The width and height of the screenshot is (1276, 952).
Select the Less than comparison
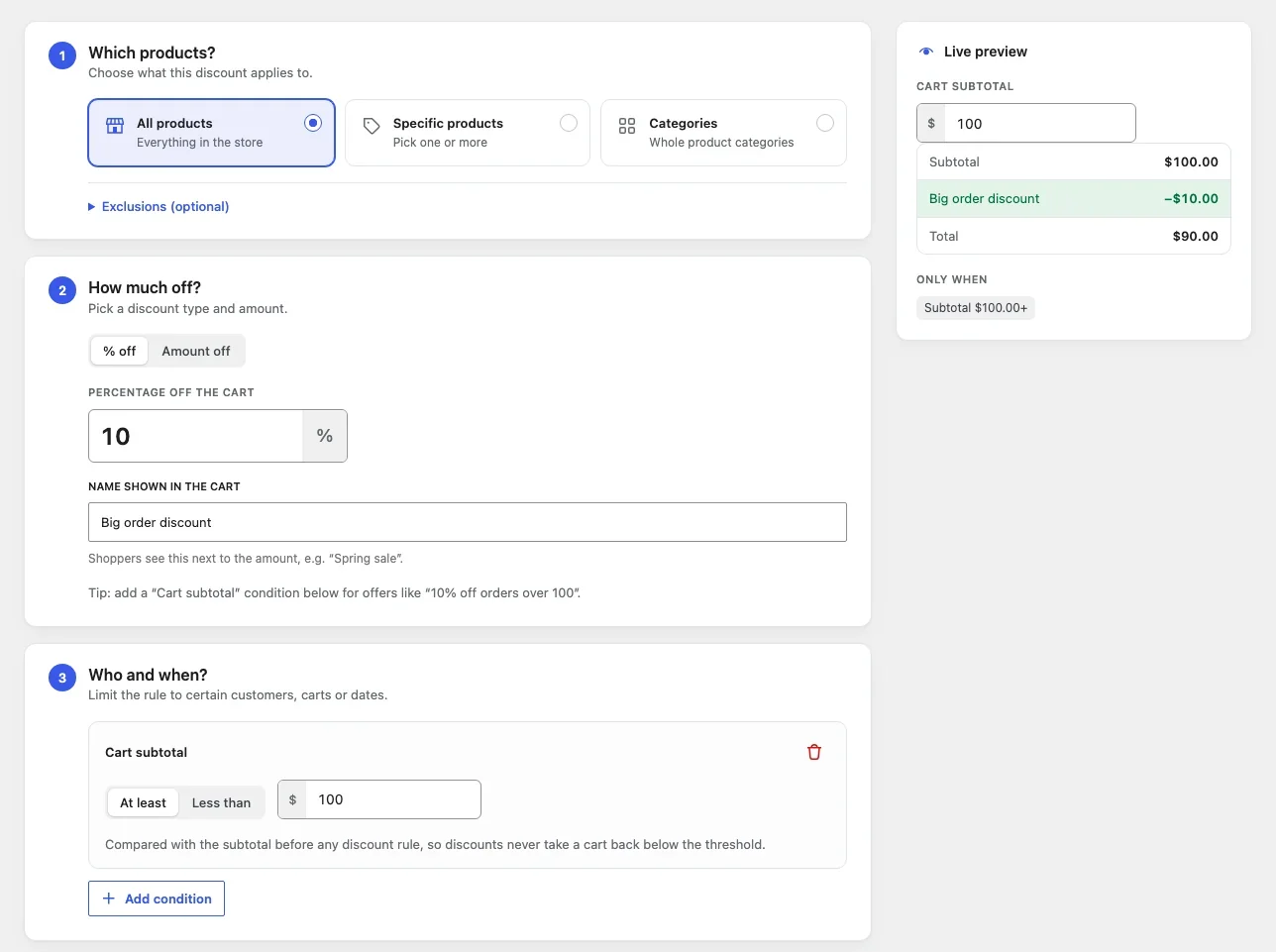click(x=221, y=802)
